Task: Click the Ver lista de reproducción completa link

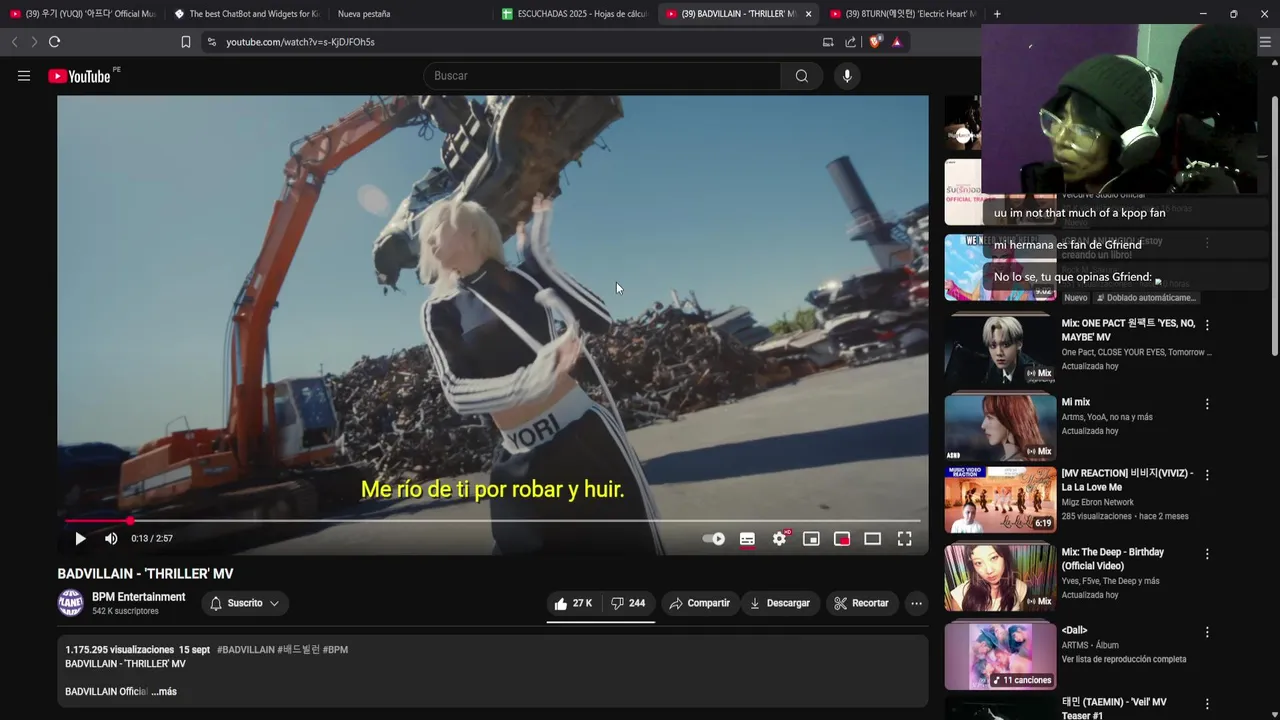Action: click(x=1124, y=660)
